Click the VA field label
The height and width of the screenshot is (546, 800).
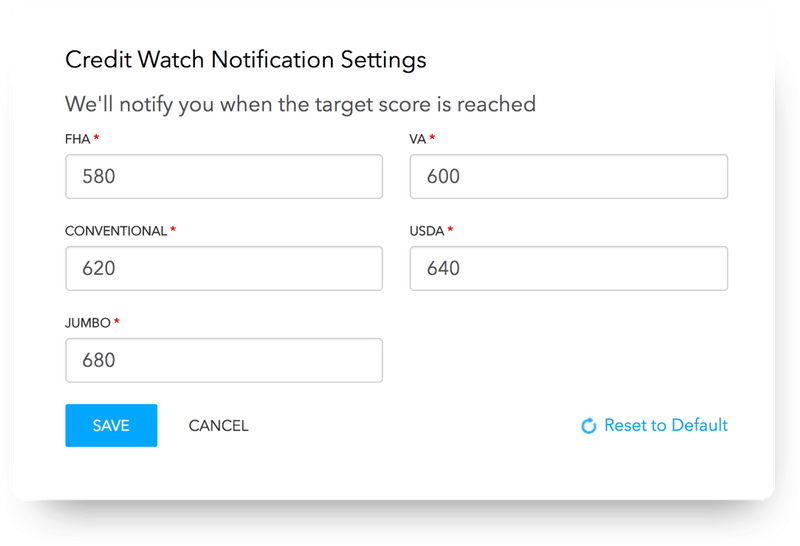[x=417, y=139]
